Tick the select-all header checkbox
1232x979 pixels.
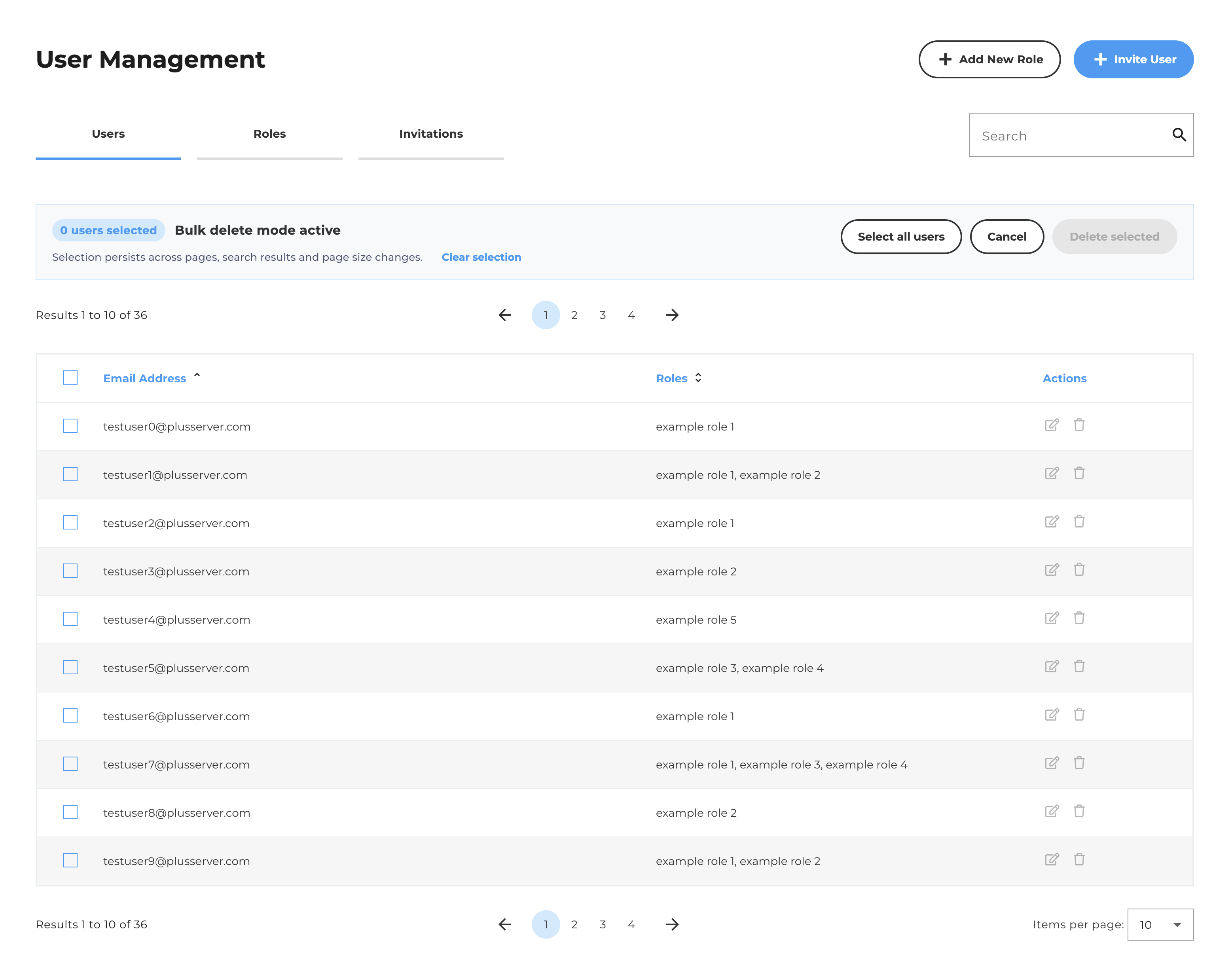point(70,378)
